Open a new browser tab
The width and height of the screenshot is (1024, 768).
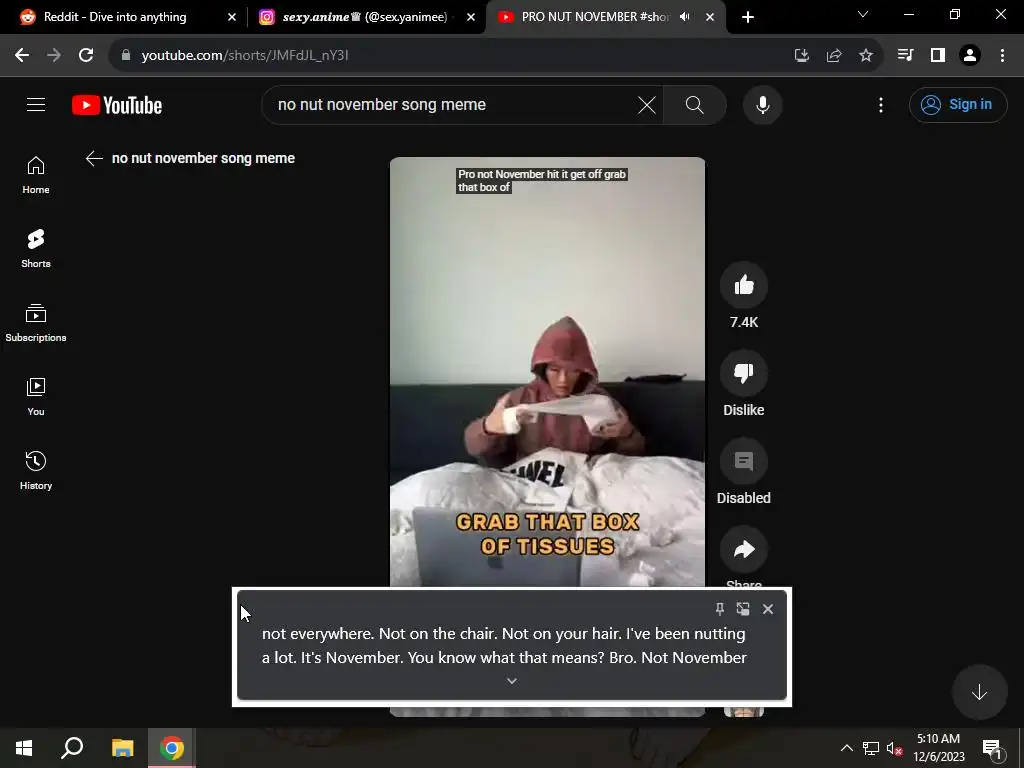748,17
